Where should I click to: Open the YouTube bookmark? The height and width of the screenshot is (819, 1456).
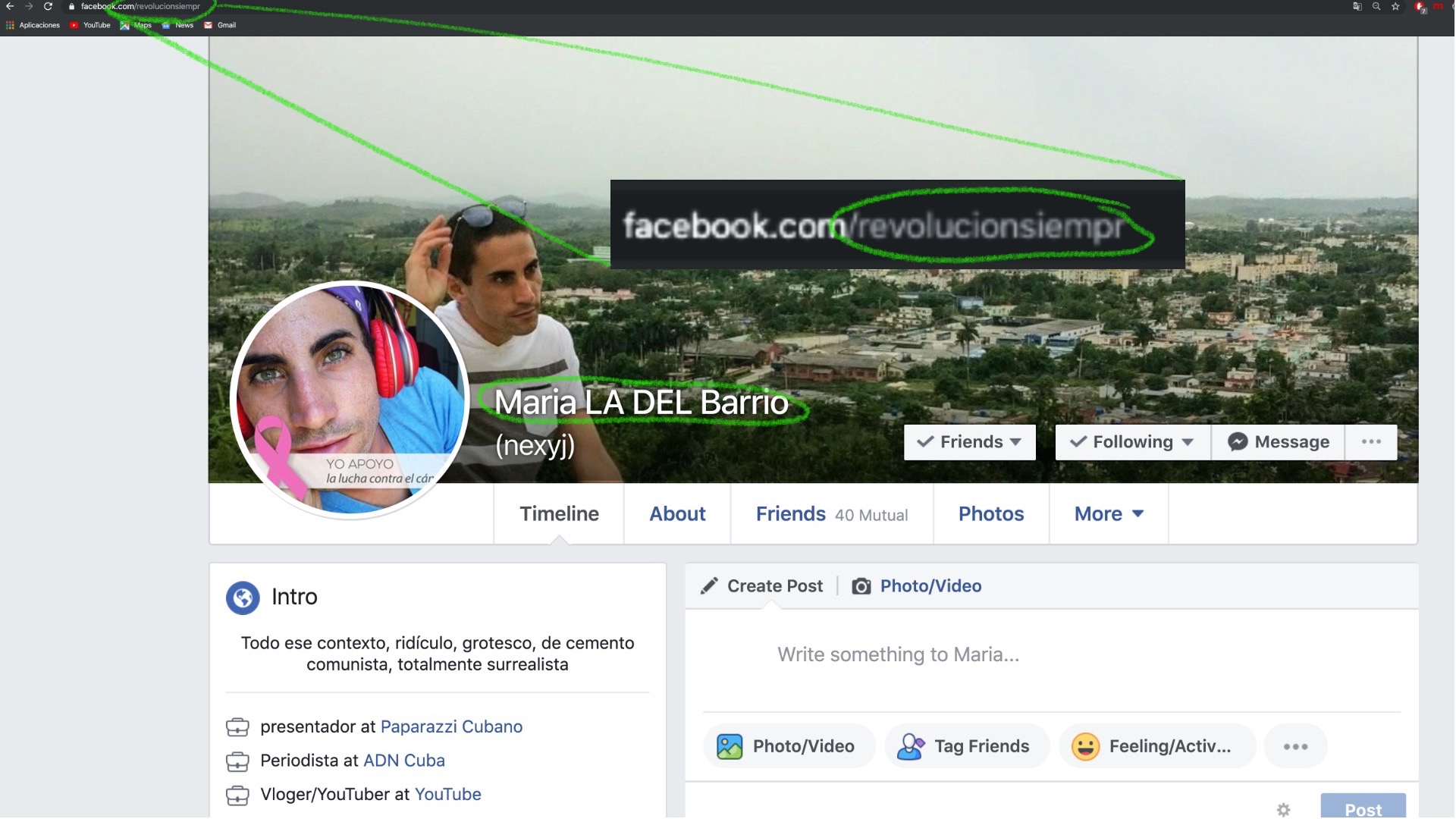pyautogui.click(x=90, y=25)
